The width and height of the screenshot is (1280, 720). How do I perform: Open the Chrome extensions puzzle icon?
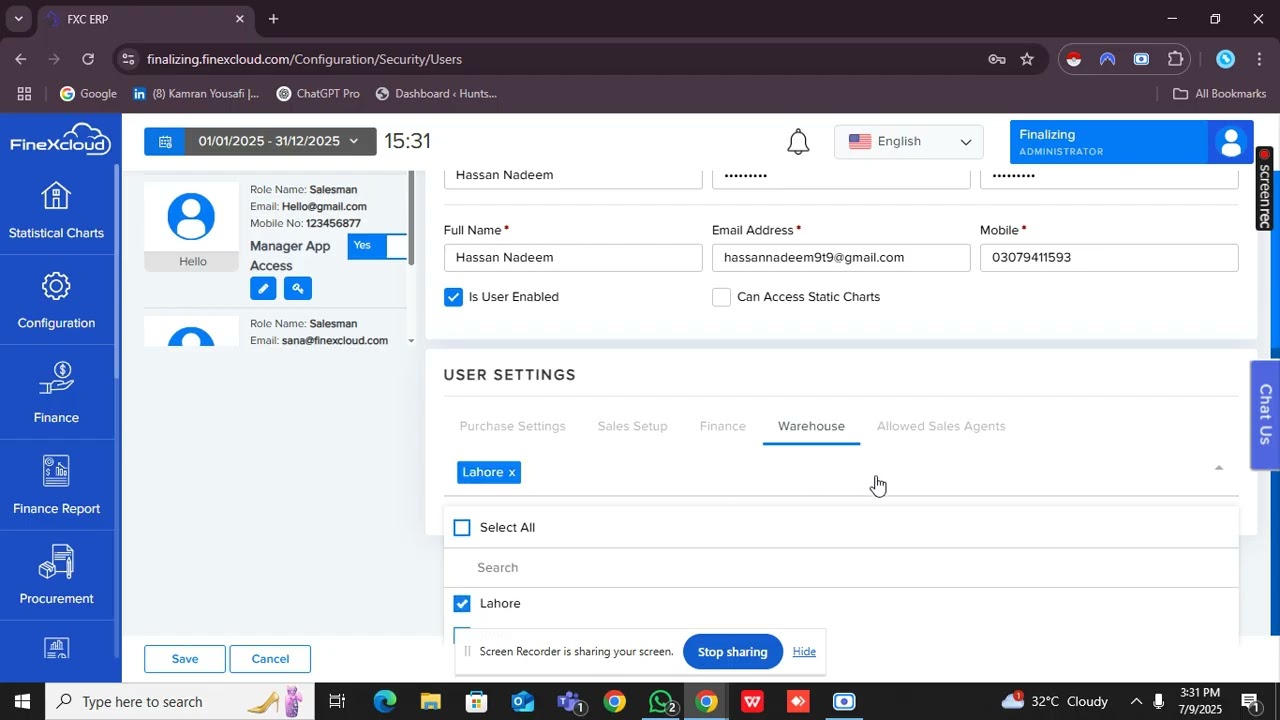tap(1175, 59)
